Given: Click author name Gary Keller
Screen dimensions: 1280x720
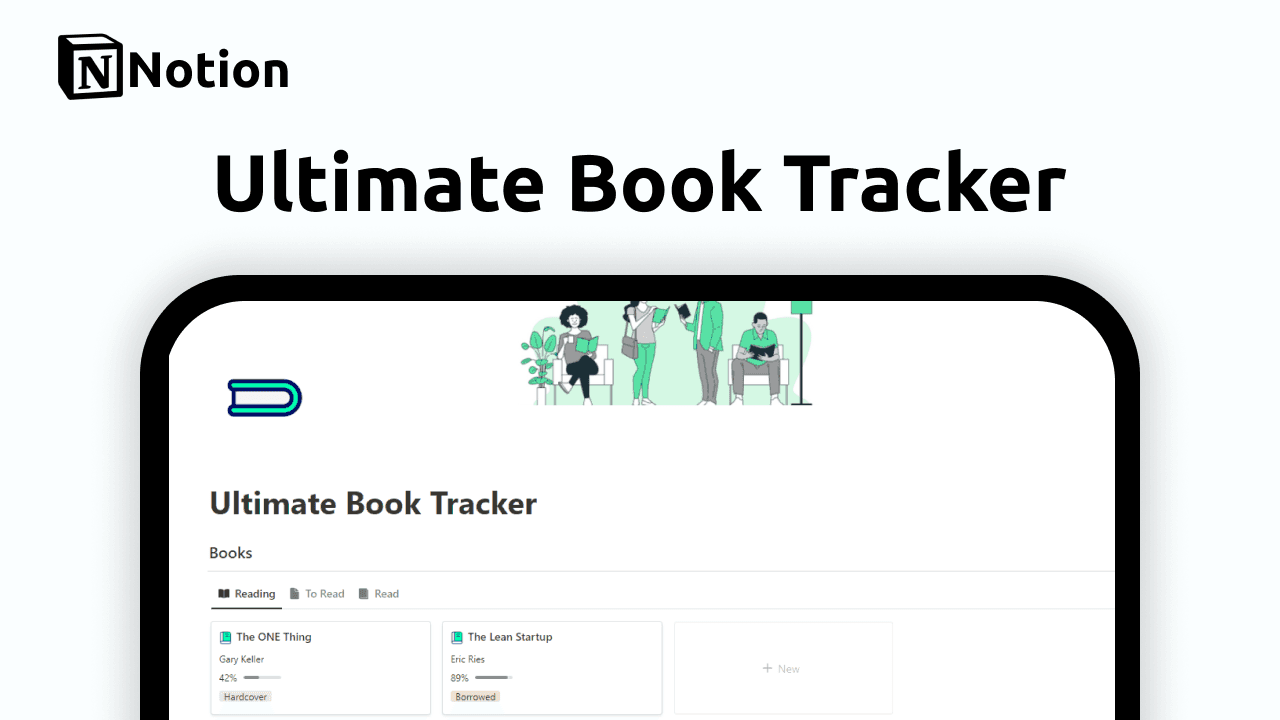Looking at the screenshot, I should click(242, 659).
